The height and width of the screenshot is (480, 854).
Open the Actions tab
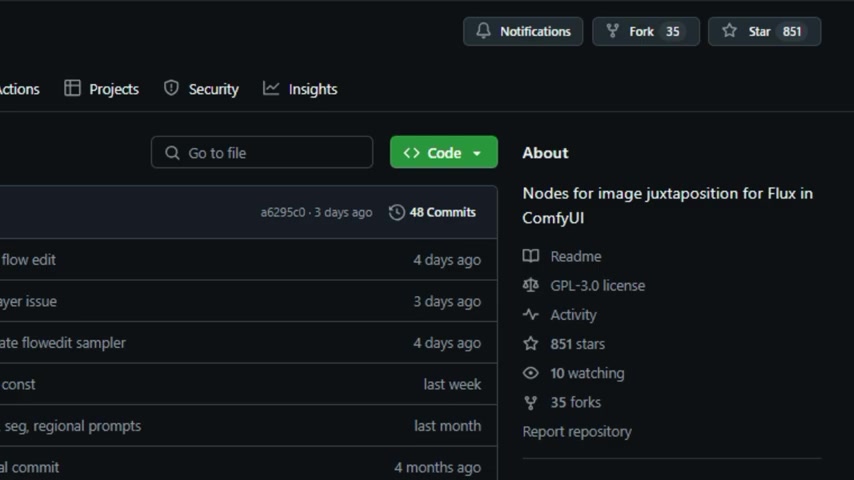[x=20, y=89]
